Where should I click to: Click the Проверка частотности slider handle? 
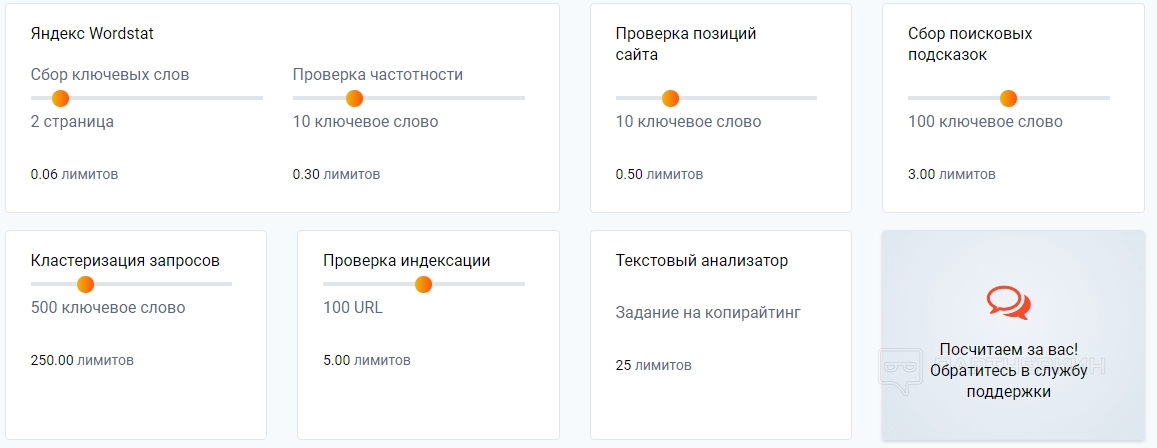(x=354, y=98)
